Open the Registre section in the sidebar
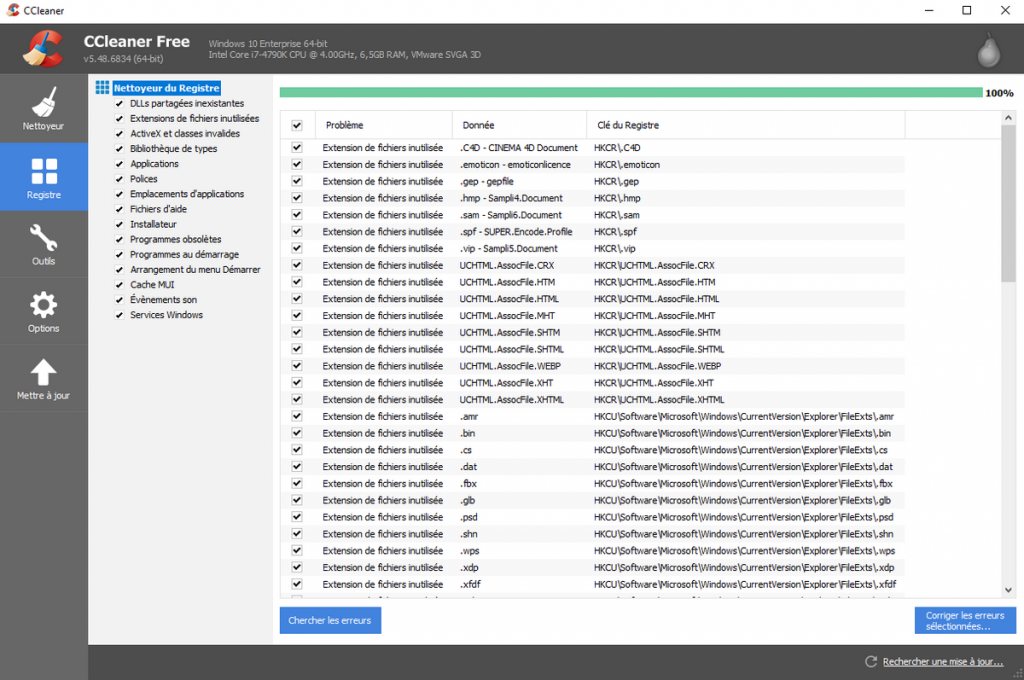Image resolution: width=1024 pixels, height=680 pixels. (44, 178)
